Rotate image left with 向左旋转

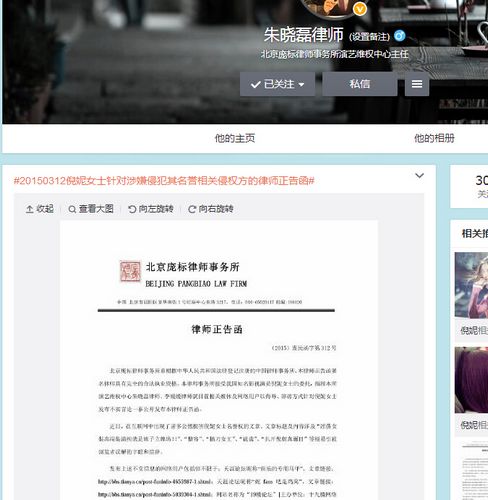tap(151, 209)
